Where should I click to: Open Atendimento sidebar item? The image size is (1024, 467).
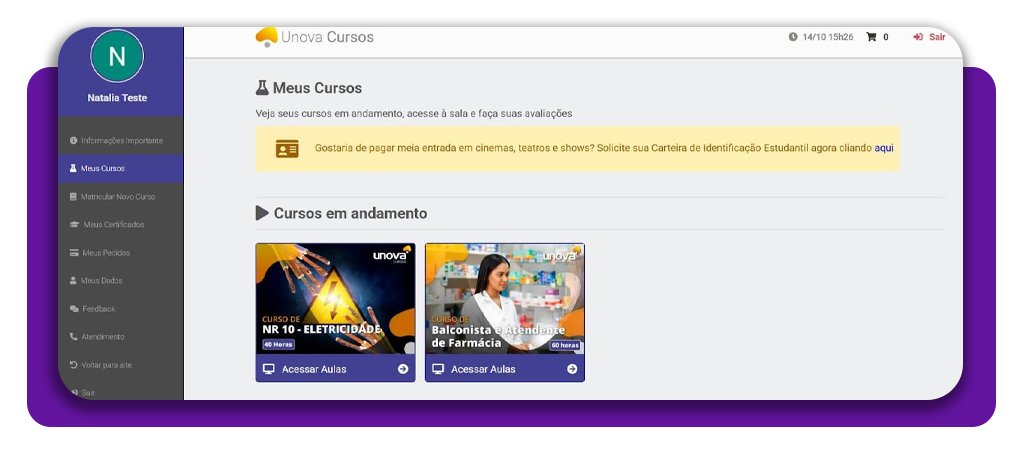point(121,337)
